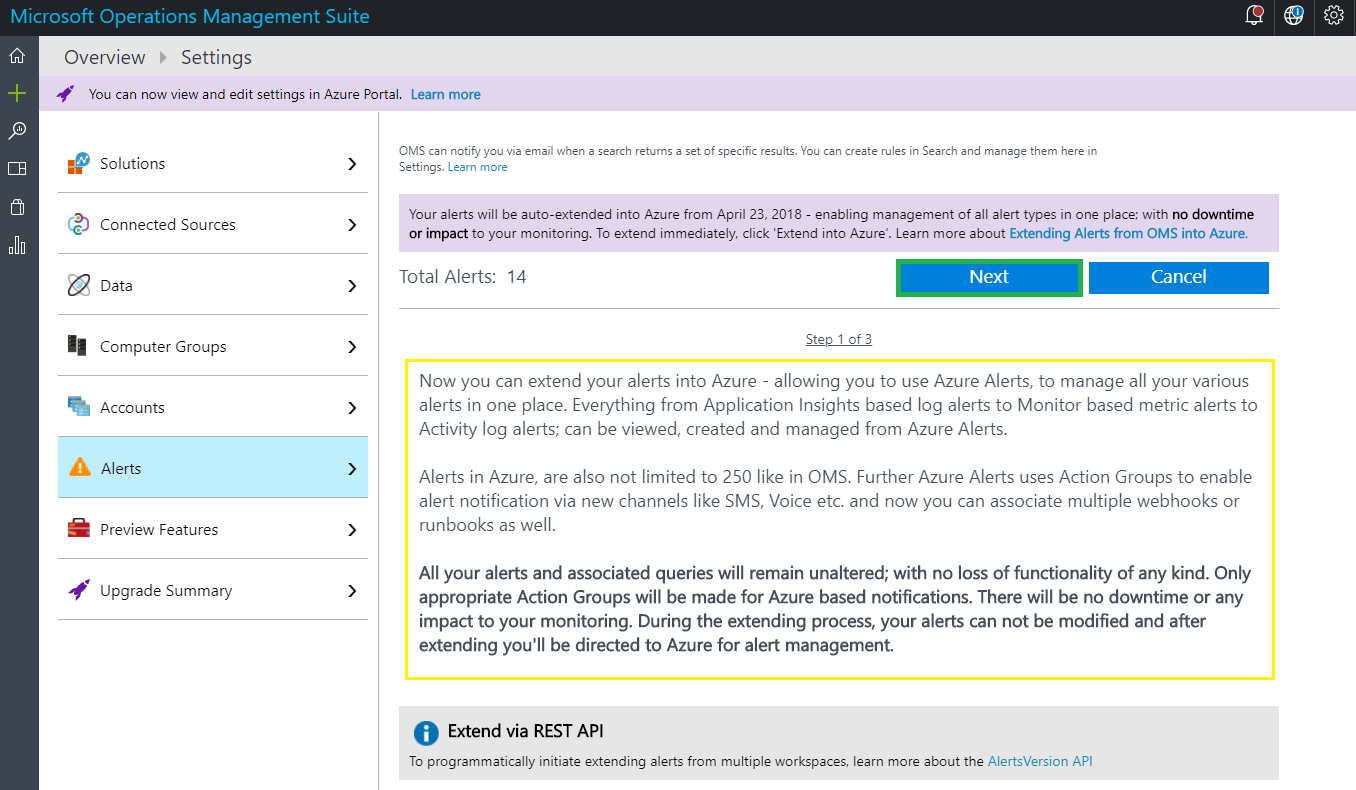Select the Upgrade Summary label

point(166,590)
